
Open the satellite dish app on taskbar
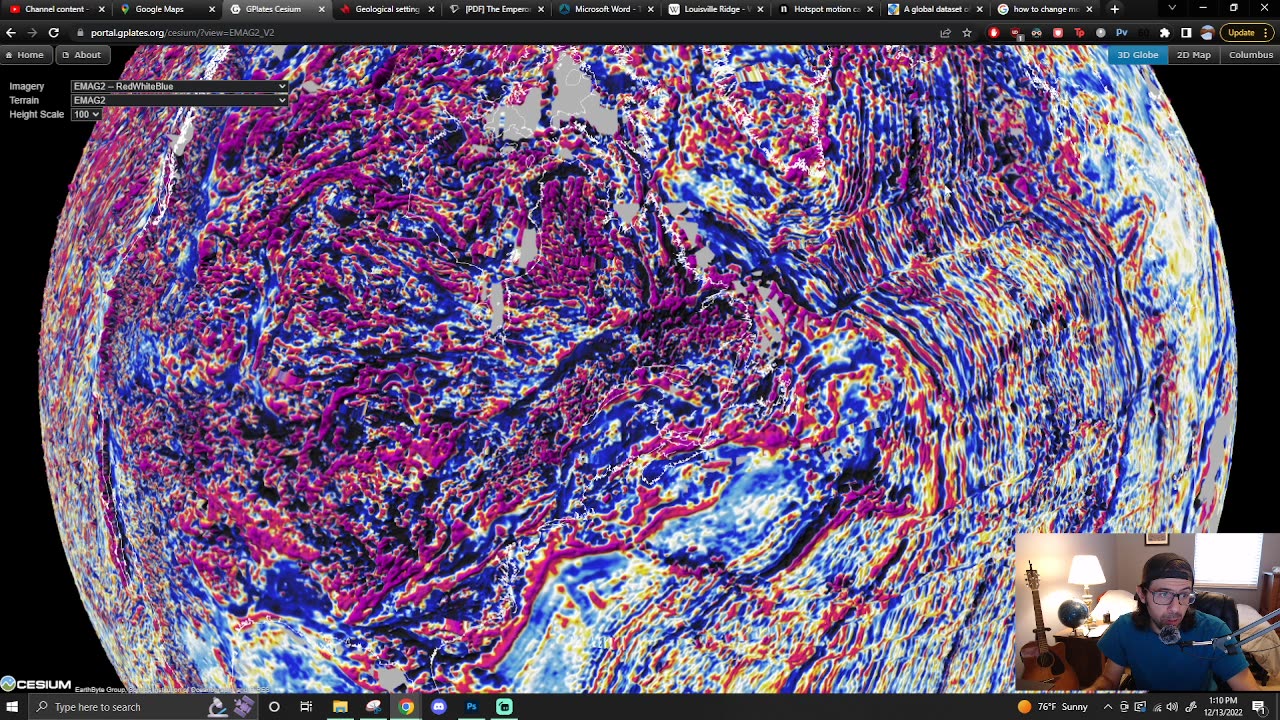[373, 707]
